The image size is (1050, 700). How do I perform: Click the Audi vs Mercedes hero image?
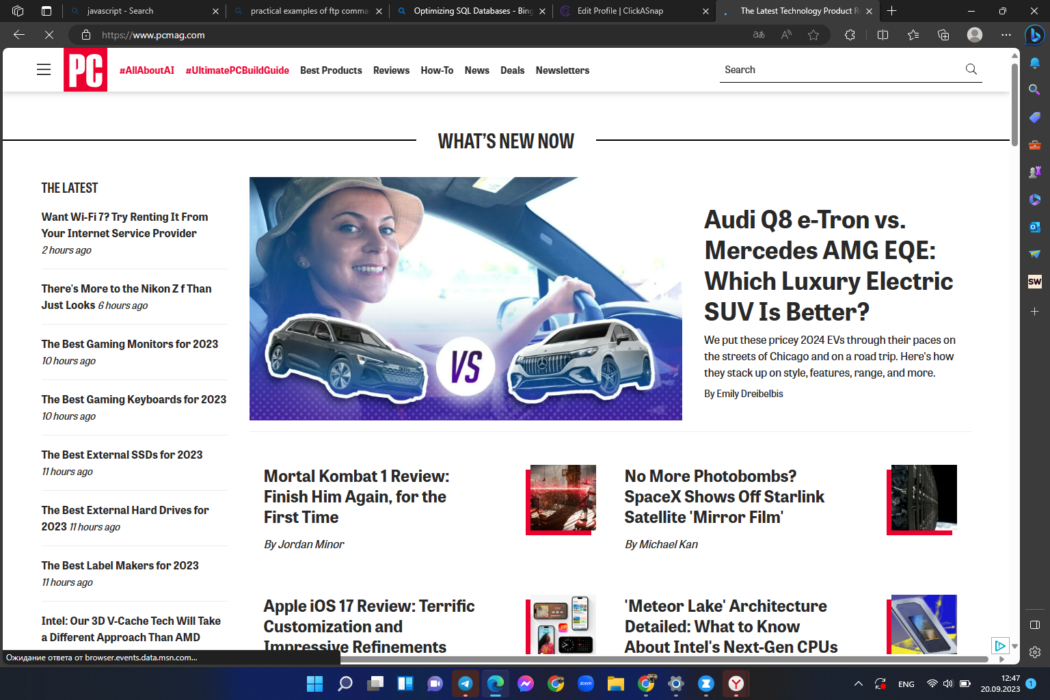coord(465,299)
